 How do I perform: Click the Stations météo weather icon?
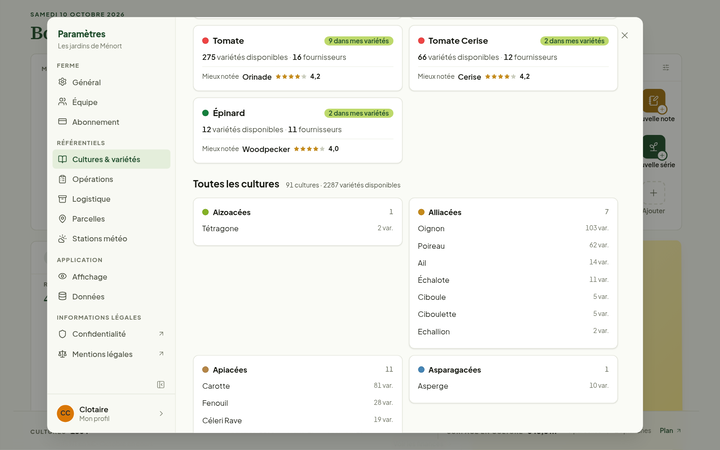(62, 238)
